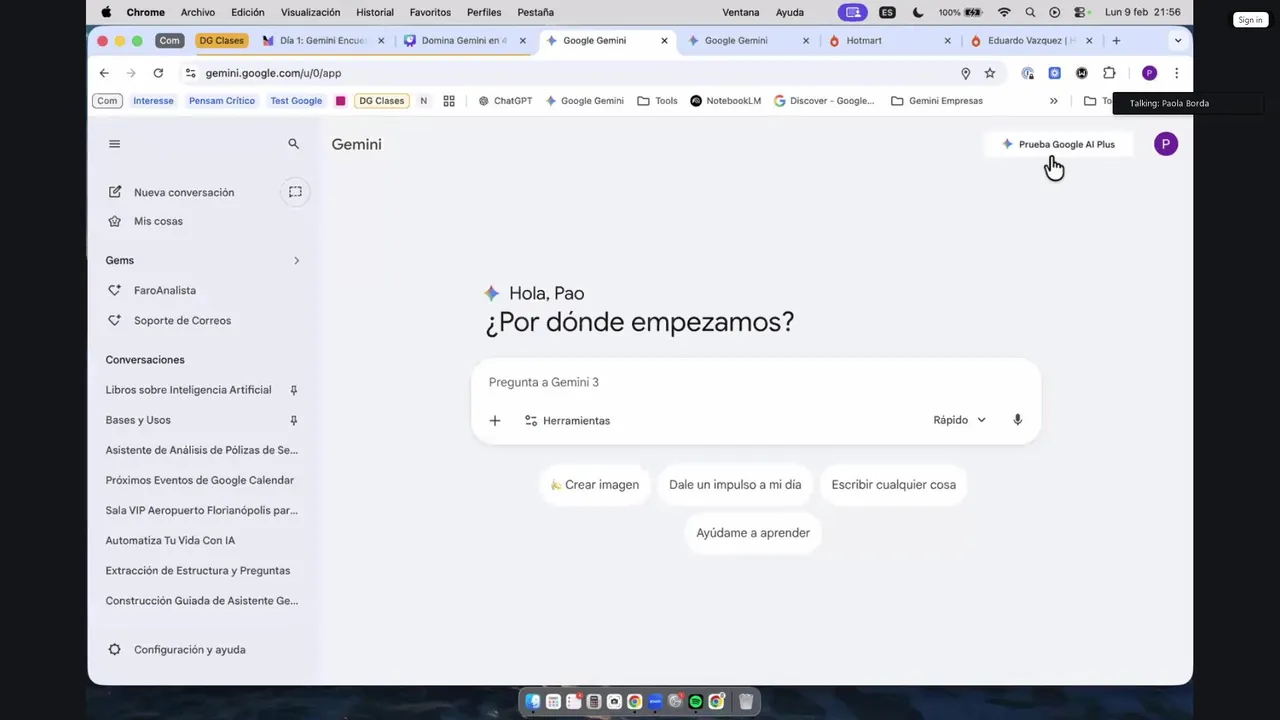Click the temporary chat dashed-square icon
1280x720 pixels.
click(295, 192)
